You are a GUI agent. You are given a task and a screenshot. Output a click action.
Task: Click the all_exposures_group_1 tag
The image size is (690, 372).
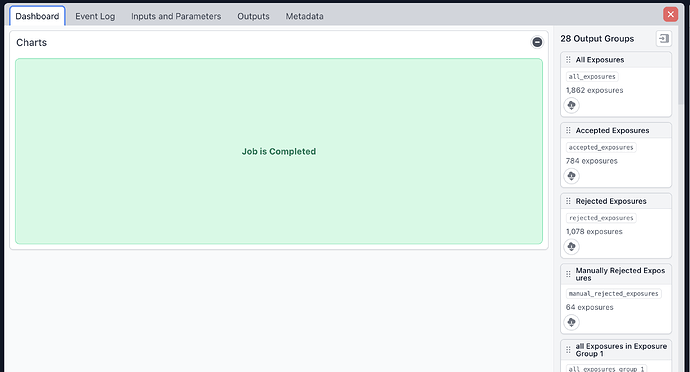(606, 368)
